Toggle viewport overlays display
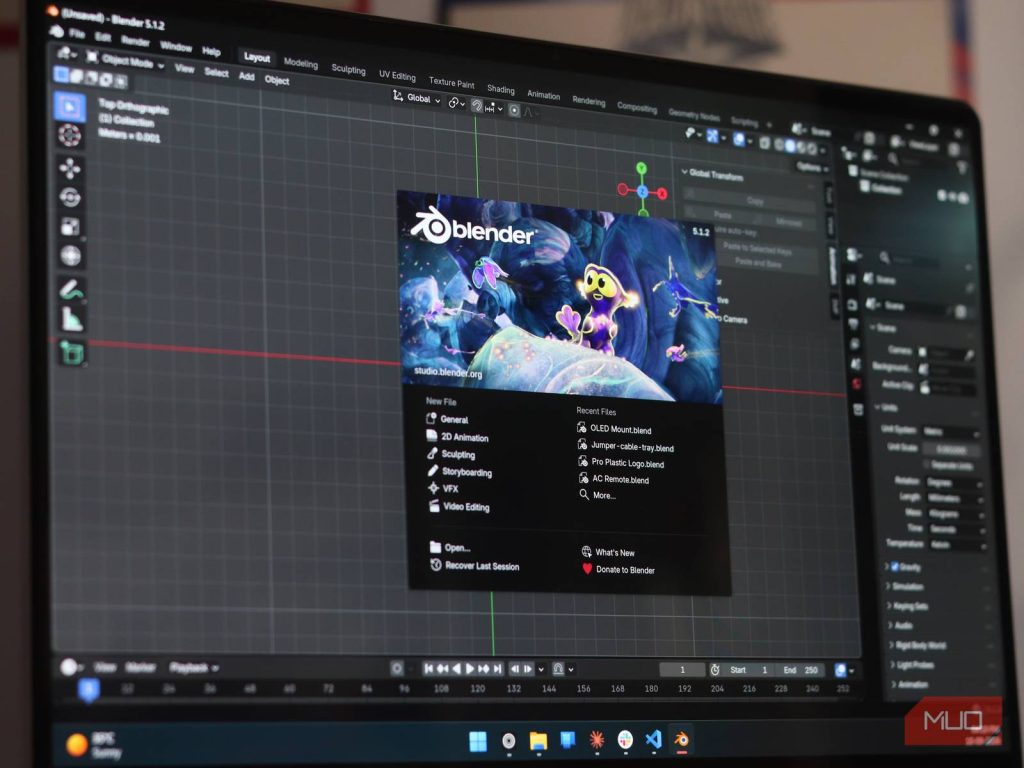Image resolution: width=1024 pixels, height=768 pixels. [739, 139]
